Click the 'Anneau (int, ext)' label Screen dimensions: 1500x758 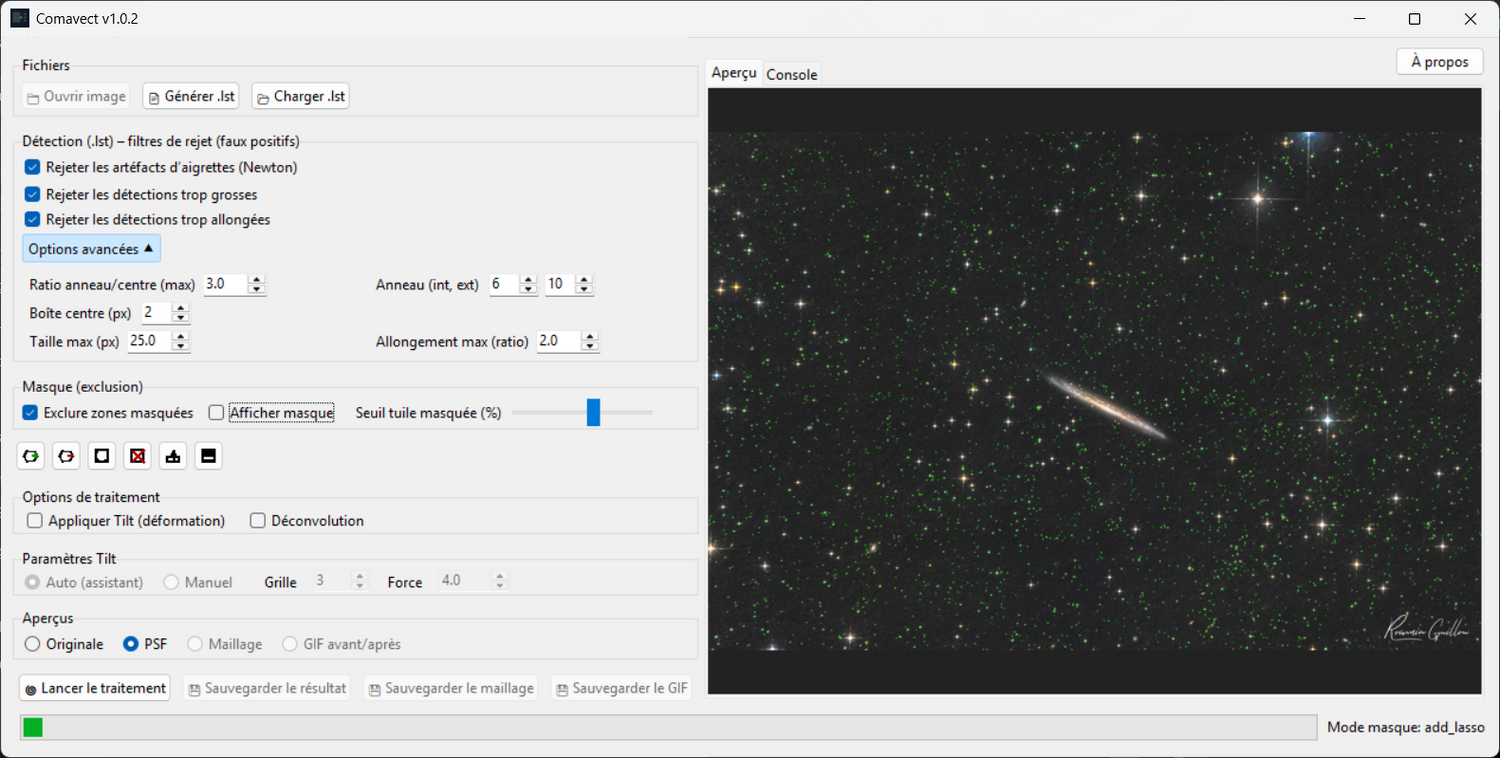[427, 285]
